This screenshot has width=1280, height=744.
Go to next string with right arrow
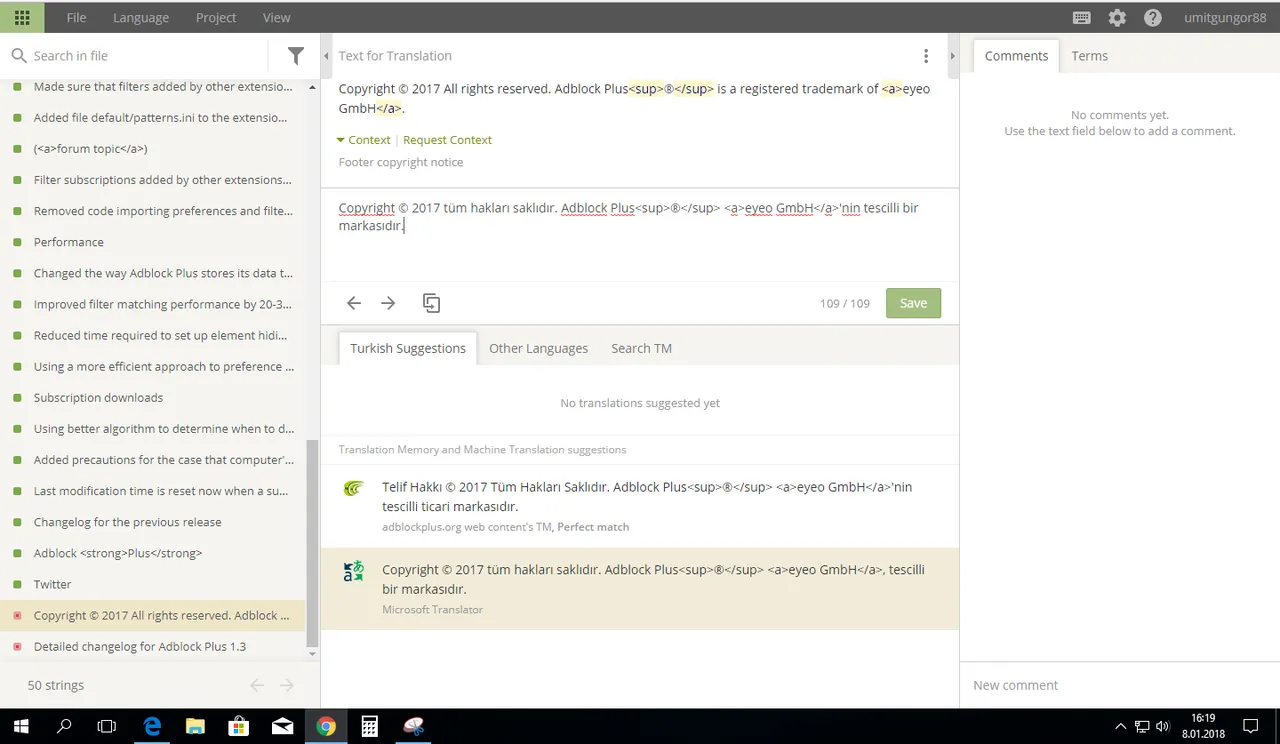coord(389,303)
